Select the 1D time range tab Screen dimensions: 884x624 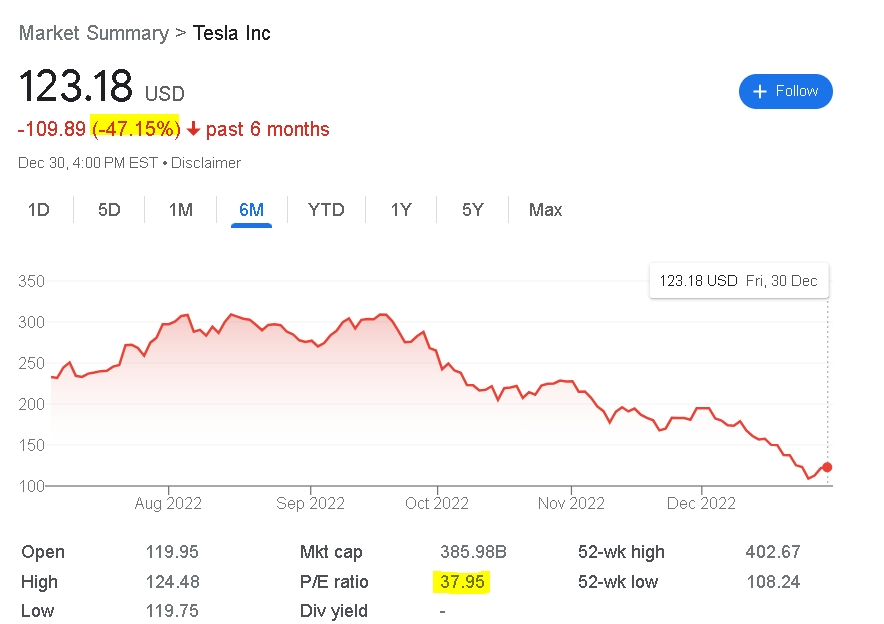(x=39, y=210)
